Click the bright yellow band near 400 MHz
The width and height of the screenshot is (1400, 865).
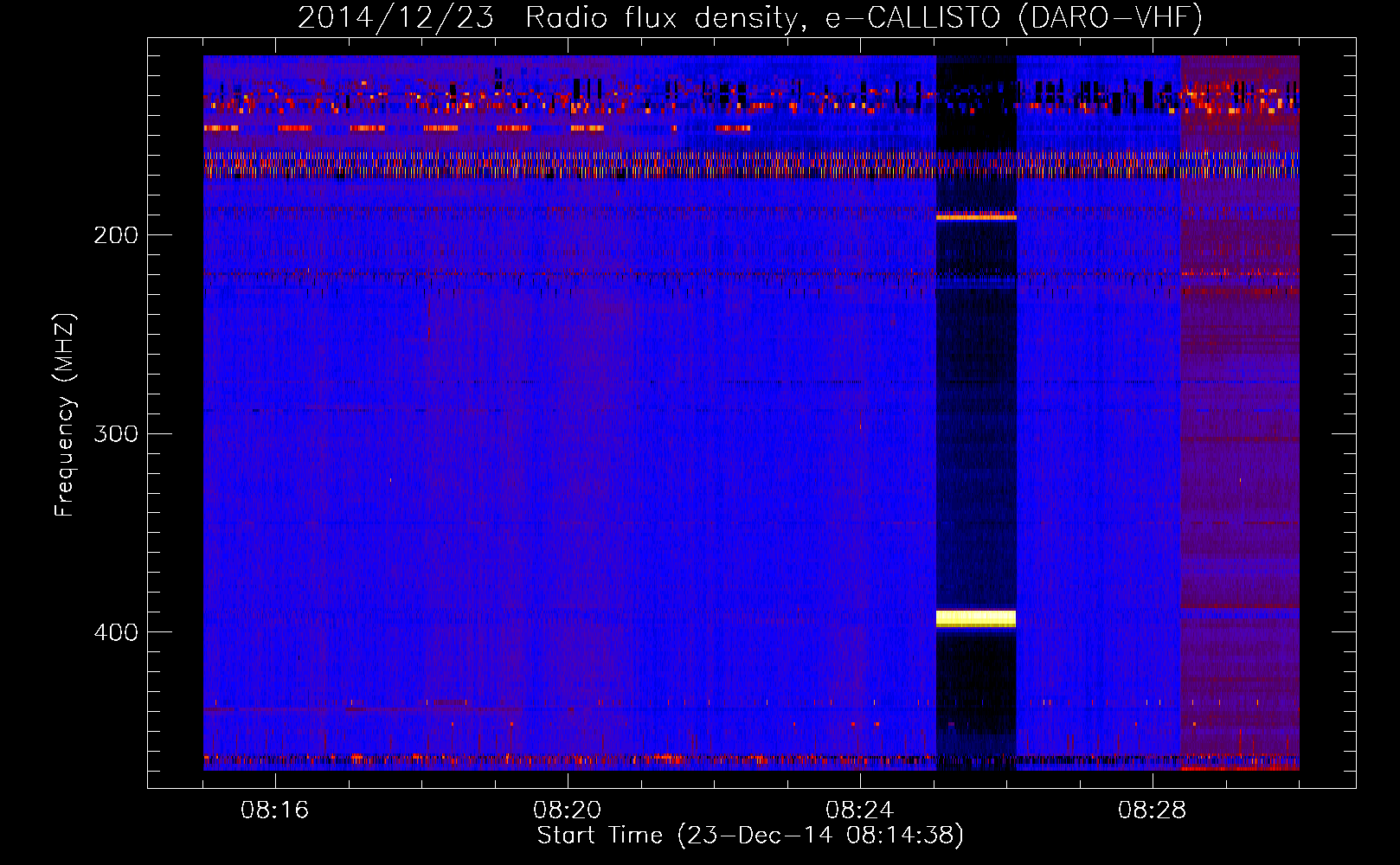pos(976,618)
